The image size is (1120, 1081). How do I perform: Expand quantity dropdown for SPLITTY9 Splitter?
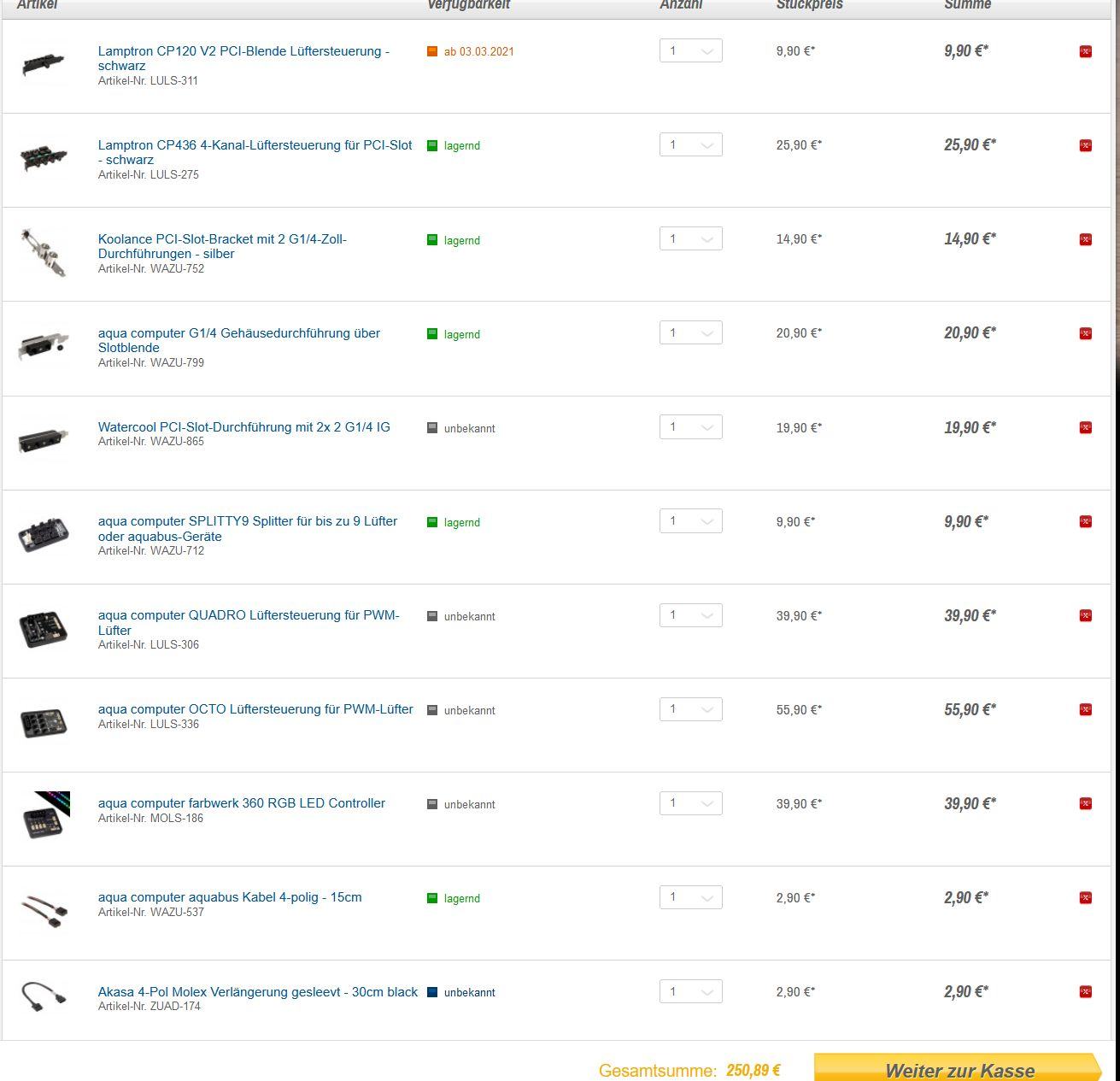(691, 520)
